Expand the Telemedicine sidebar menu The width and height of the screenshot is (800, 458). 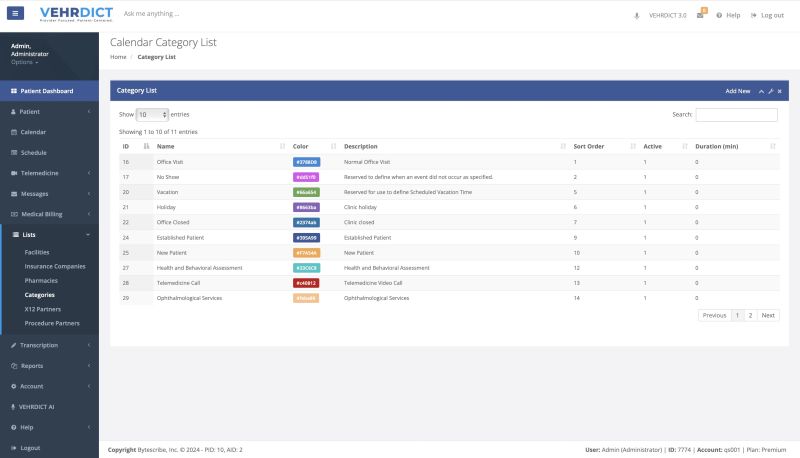[x=39, y=173]
